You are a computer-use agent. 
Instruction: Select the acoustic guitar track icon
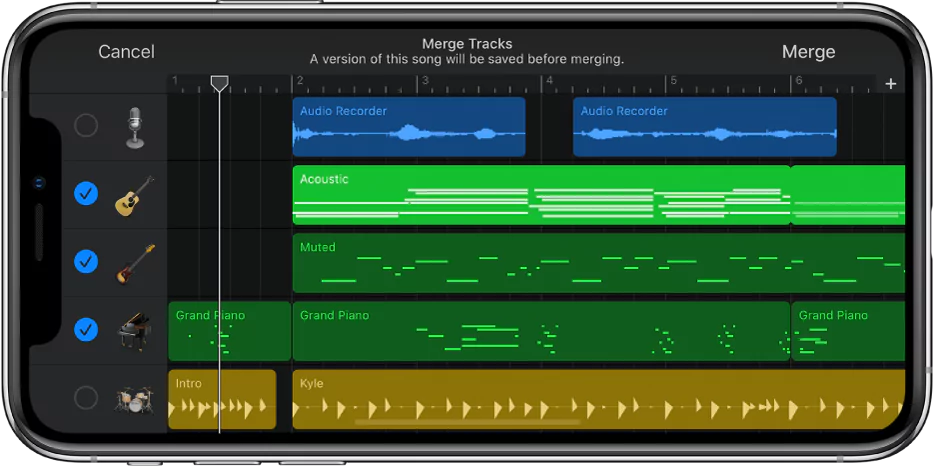click(x=134, y=195)
